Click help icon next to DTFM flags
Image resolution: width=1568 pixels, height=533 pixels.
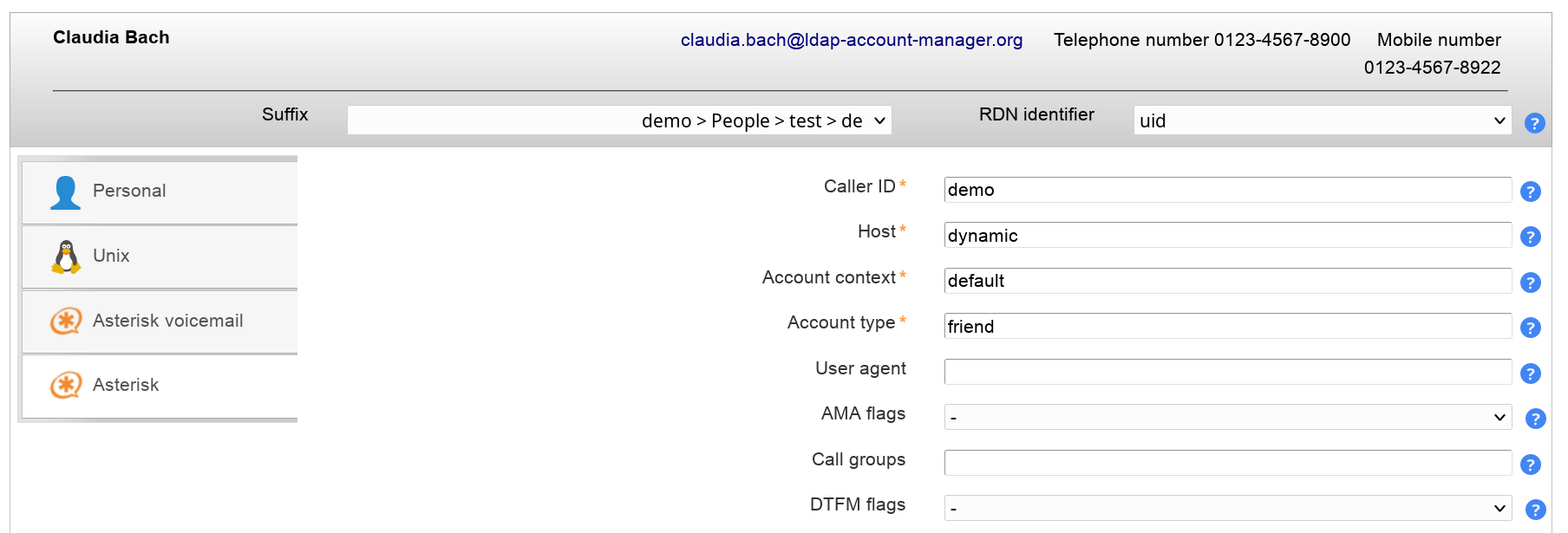pyautogui.click(x=1535, y=510)
